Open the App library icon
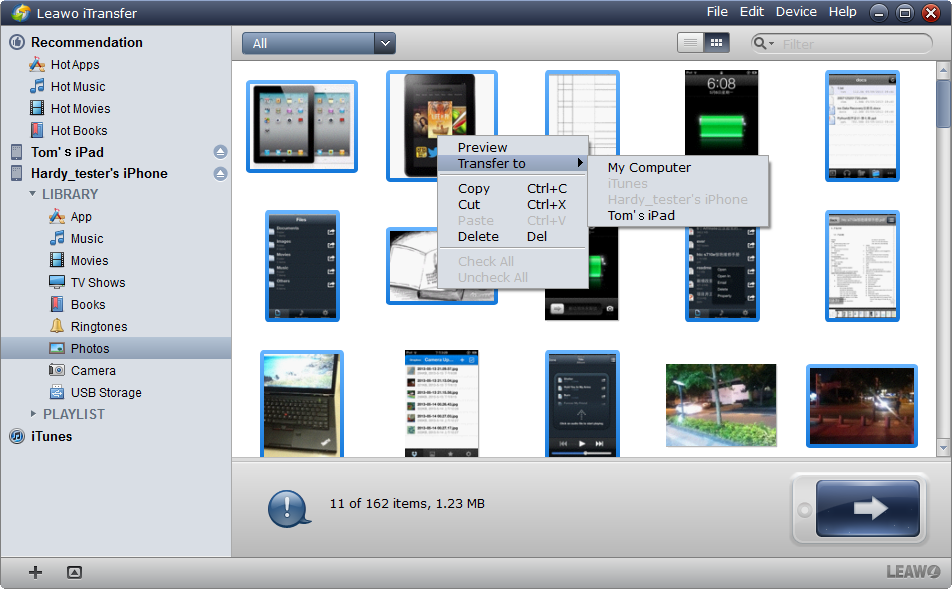This screenshot has height=589, width=952. 57,217
